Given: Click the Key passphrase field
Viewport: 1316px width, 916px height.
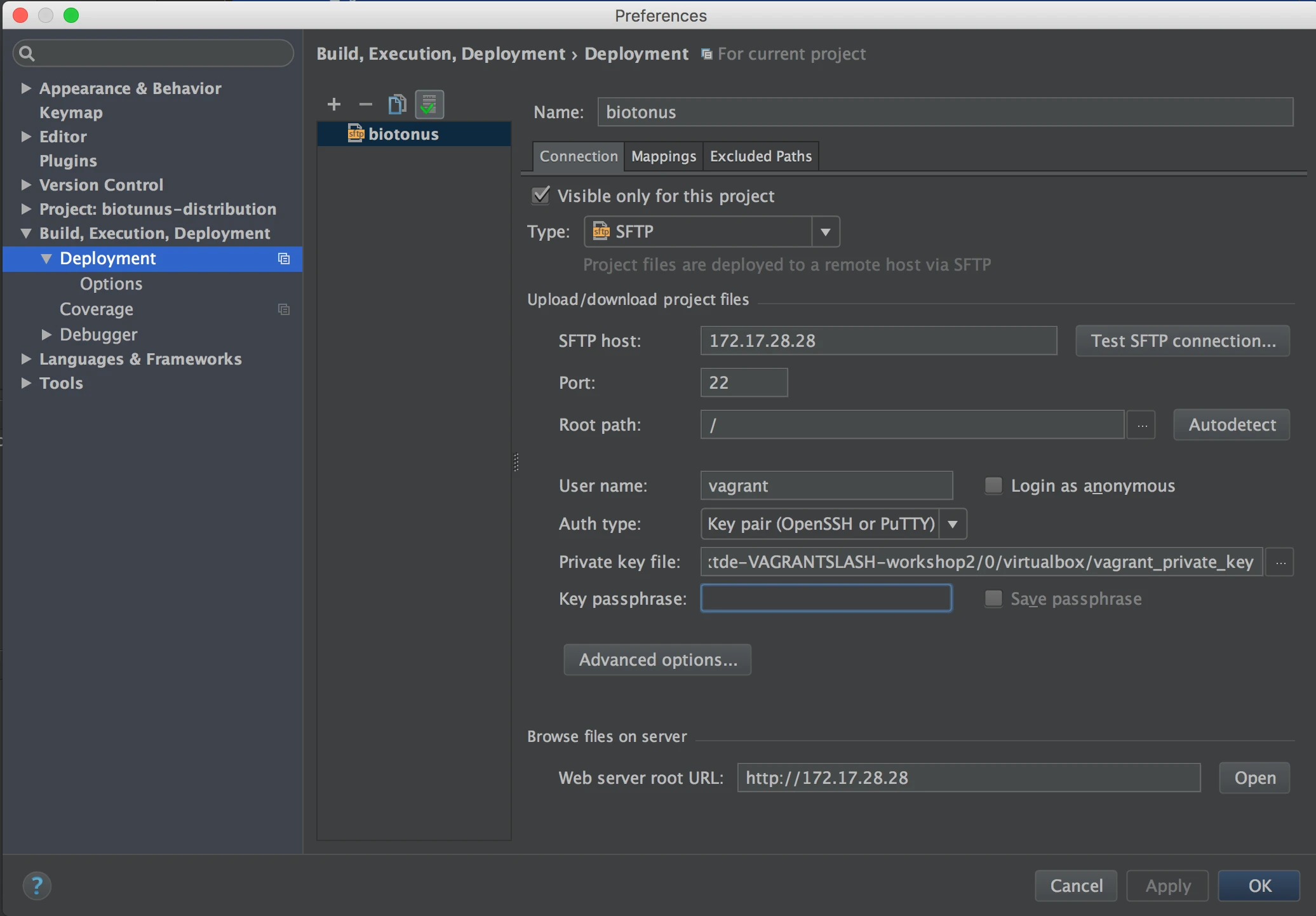Looking at the screenshot, I should click(x=826, y=599).
